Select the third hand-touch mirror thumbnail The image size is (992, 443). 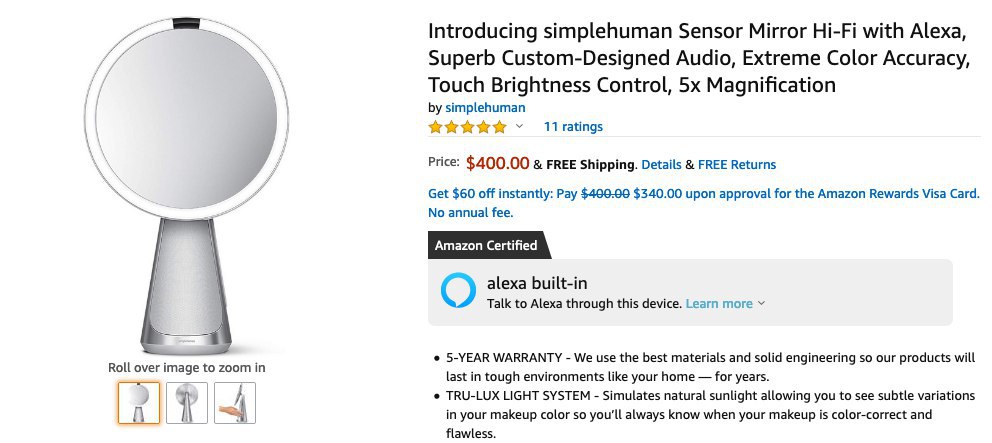pos(235,403)
